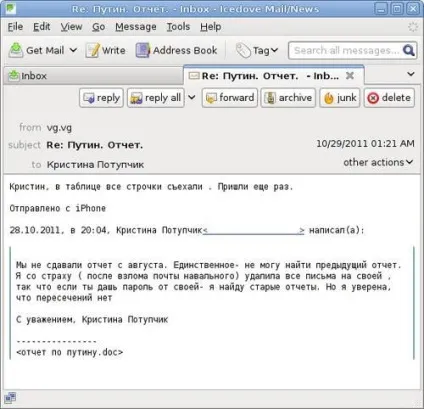Open the Message menu
The image size is (424, 409).
136,27
